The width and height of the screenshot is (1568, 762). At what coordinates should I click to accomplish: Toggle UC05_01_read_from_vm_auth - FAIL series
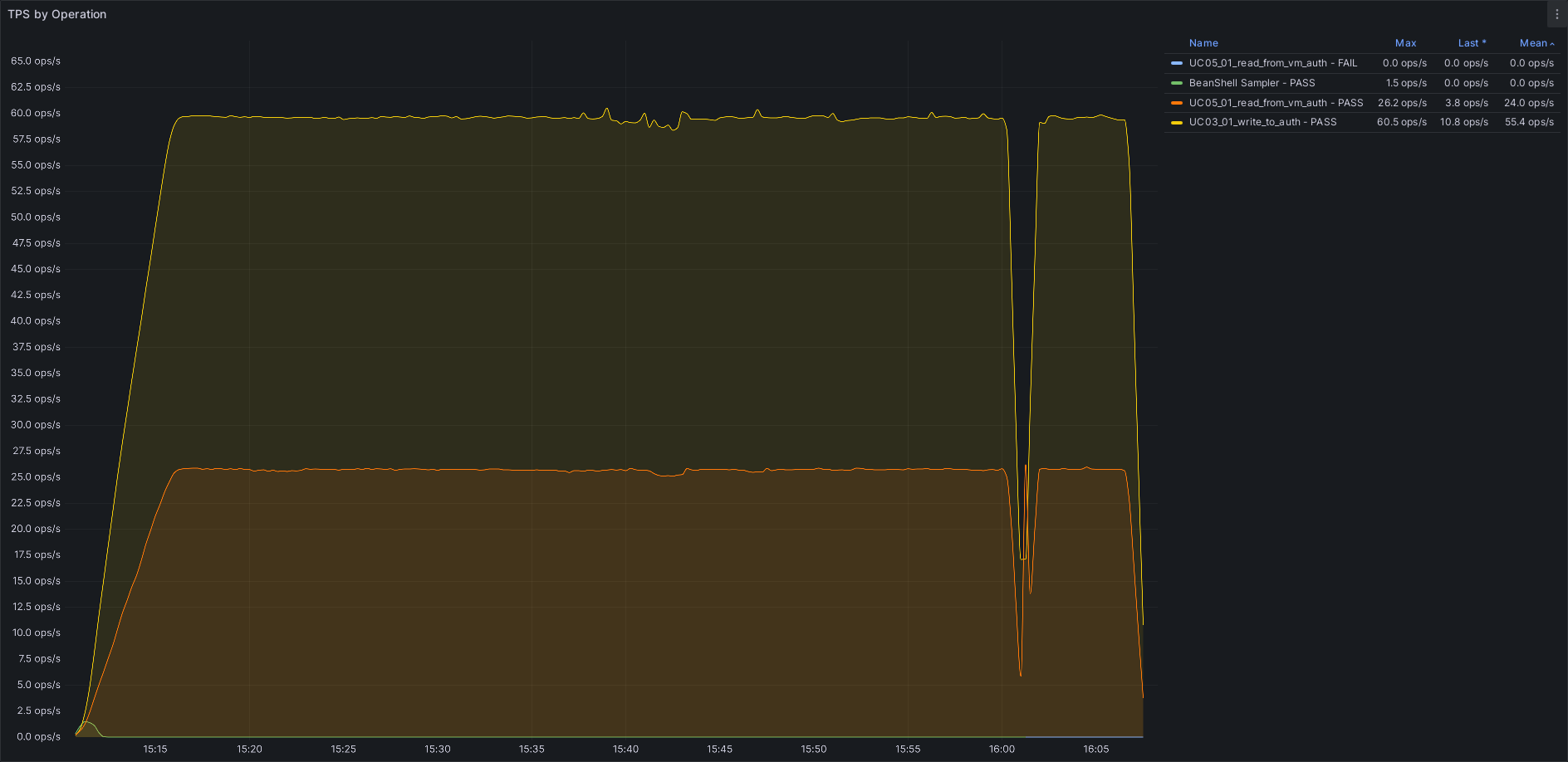pyautogui.click(x=1272, y=63)
